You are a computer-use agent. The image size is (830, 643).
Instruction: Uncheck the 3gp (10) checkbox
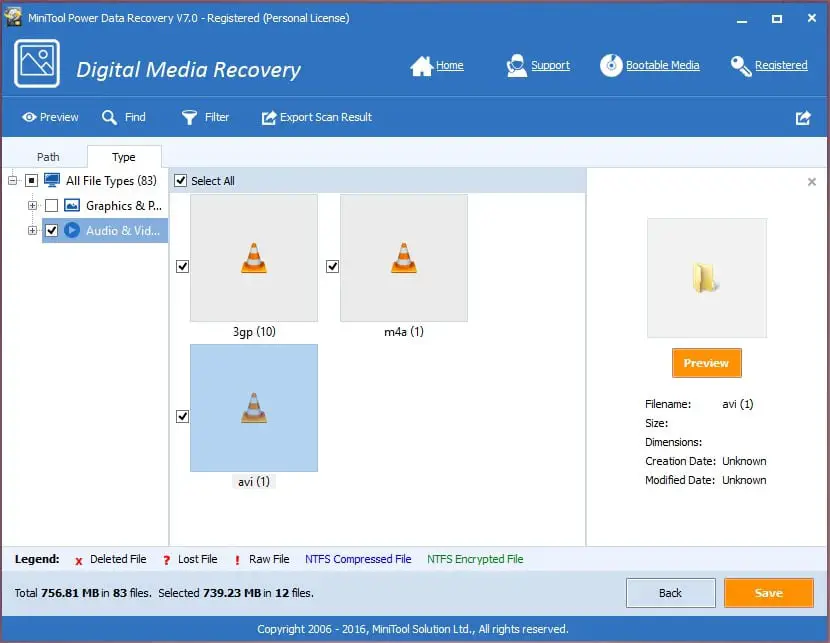coord(183,266)
